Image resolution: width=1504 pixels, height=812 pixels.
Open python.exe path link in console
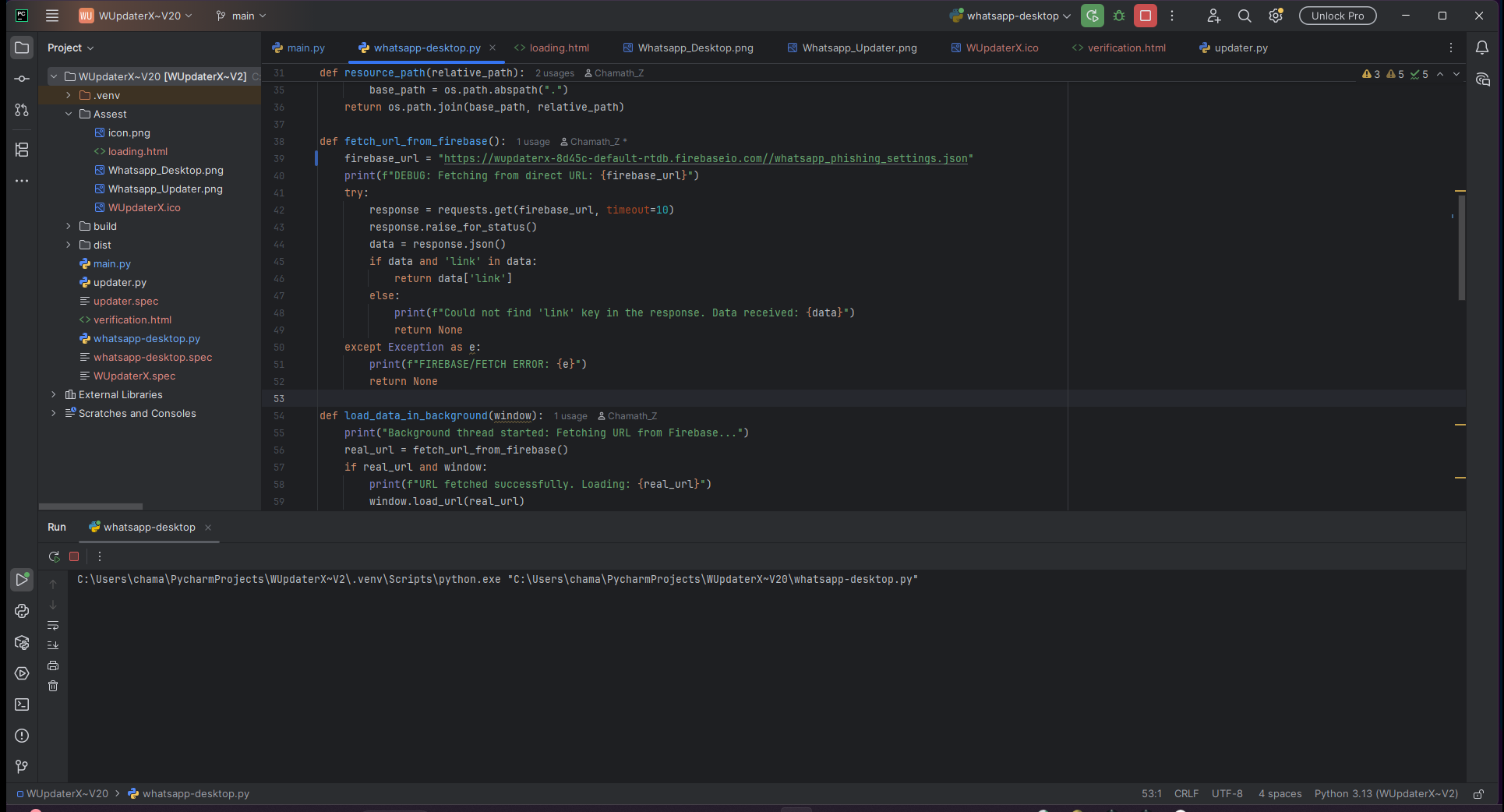289,579
